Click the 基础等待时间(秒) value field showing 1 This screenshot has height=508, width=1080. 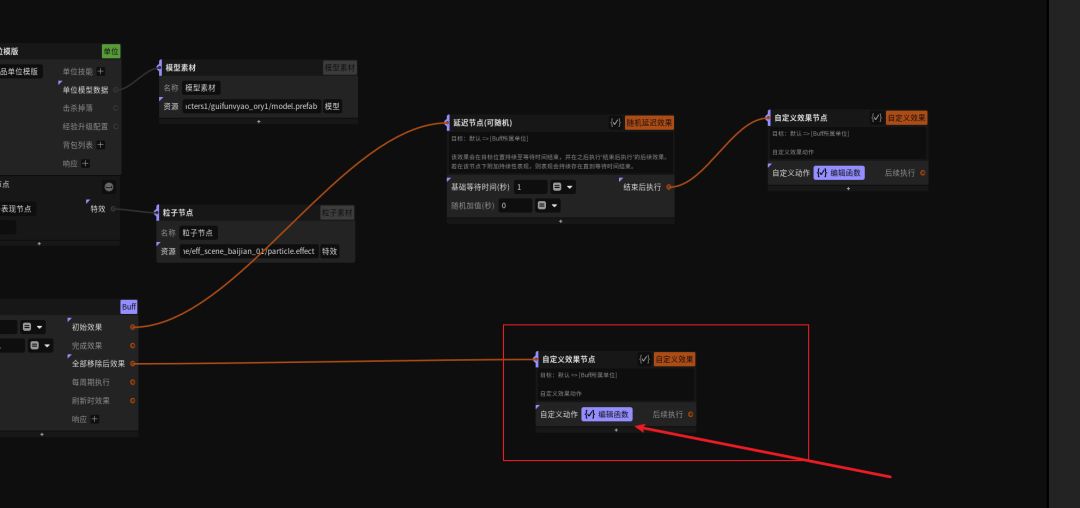pyautogui.click(x=530, y=187)
